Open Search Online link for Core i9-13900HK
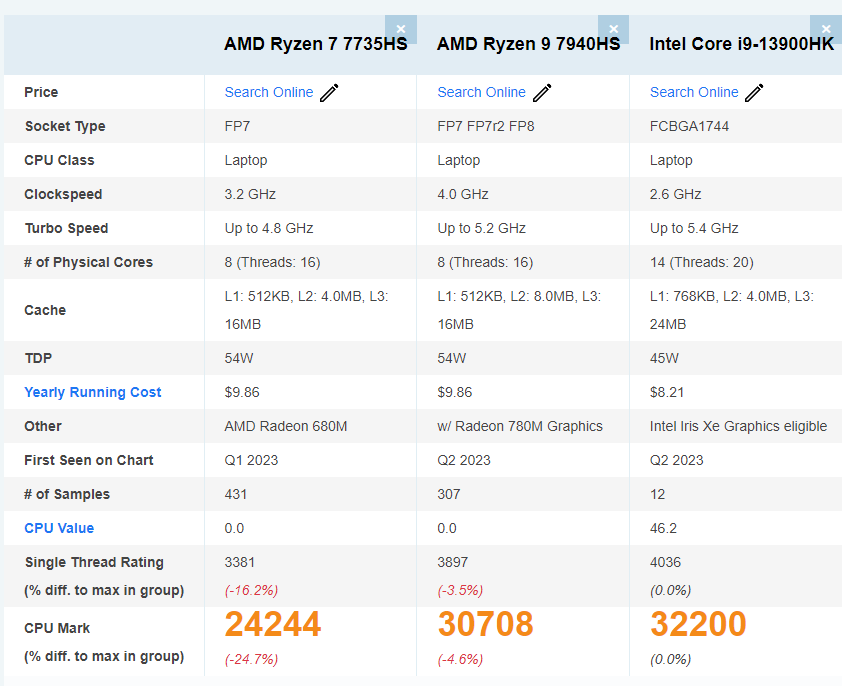This screenshot has height=686, width=842. click(694, 92)
